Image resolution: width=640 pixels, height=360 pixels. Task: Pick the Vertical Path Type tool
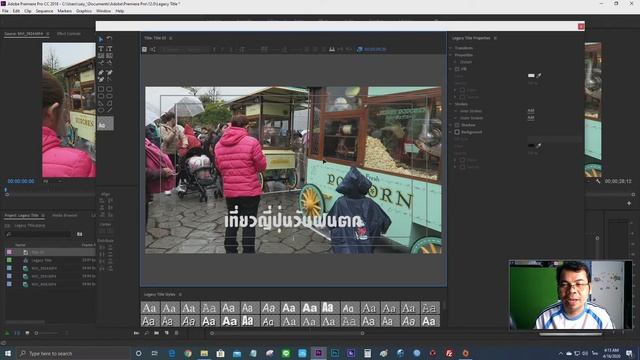tap(109, 62)
